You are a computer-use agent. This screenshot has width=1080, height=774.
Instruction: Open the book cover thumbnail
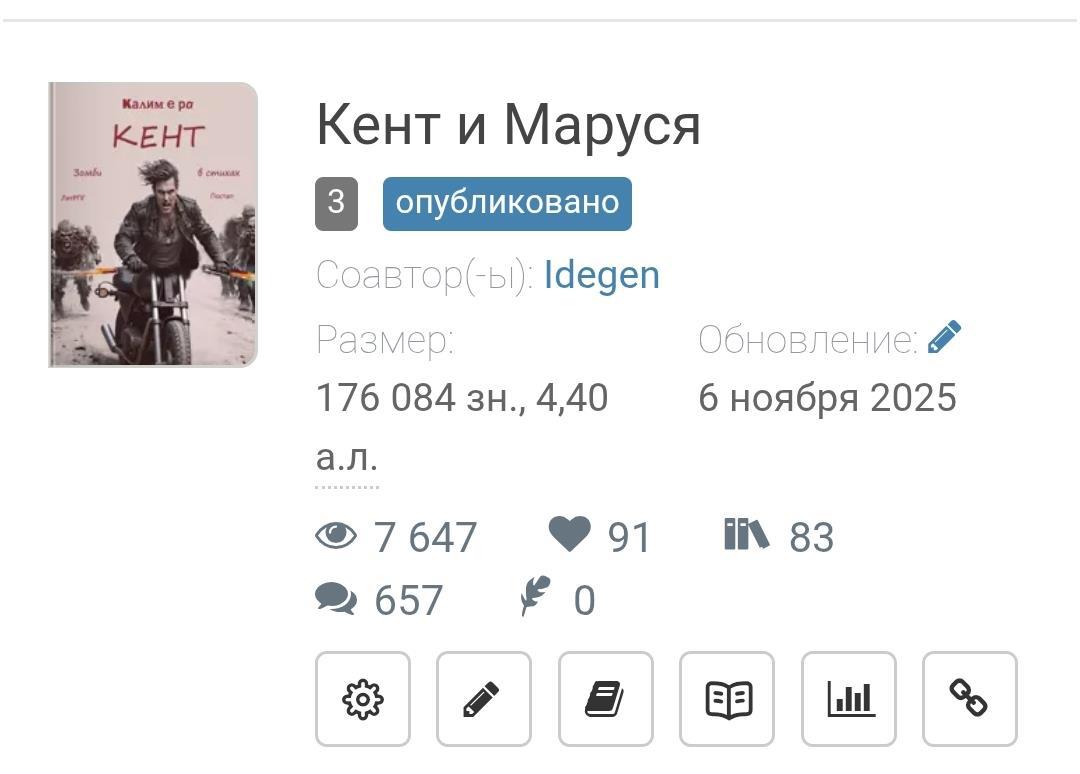(153, 224)
